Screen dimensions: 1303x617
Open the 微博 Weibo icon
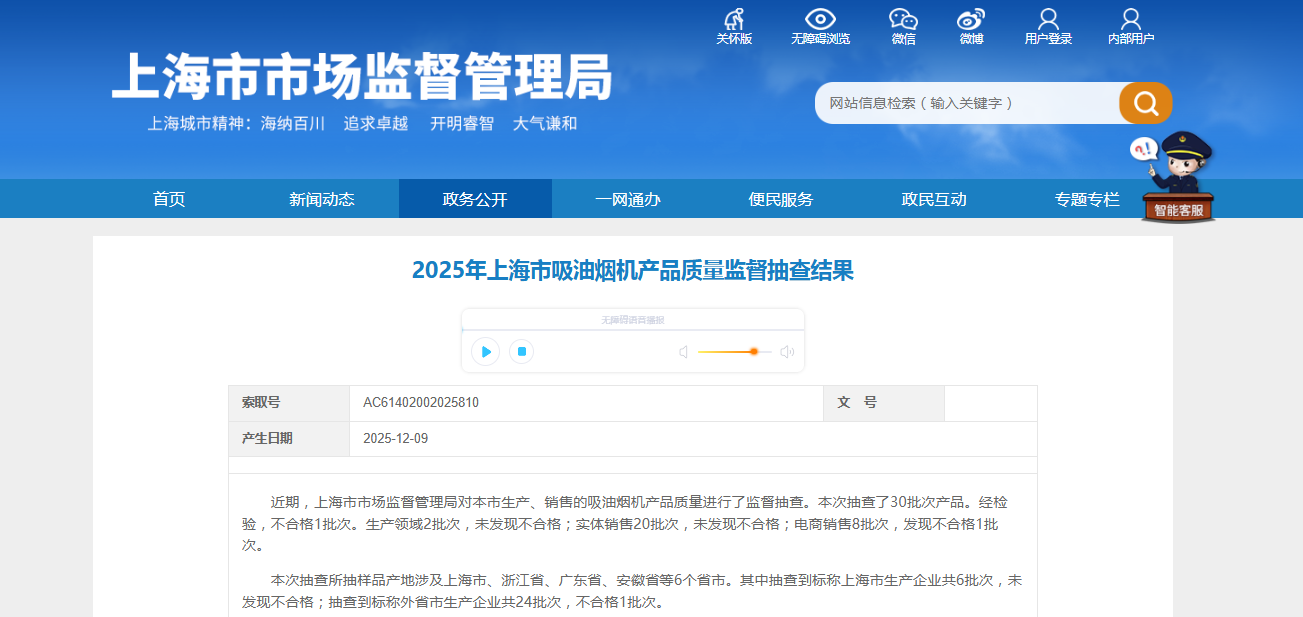pyautogui.click(x=971, y=20)
